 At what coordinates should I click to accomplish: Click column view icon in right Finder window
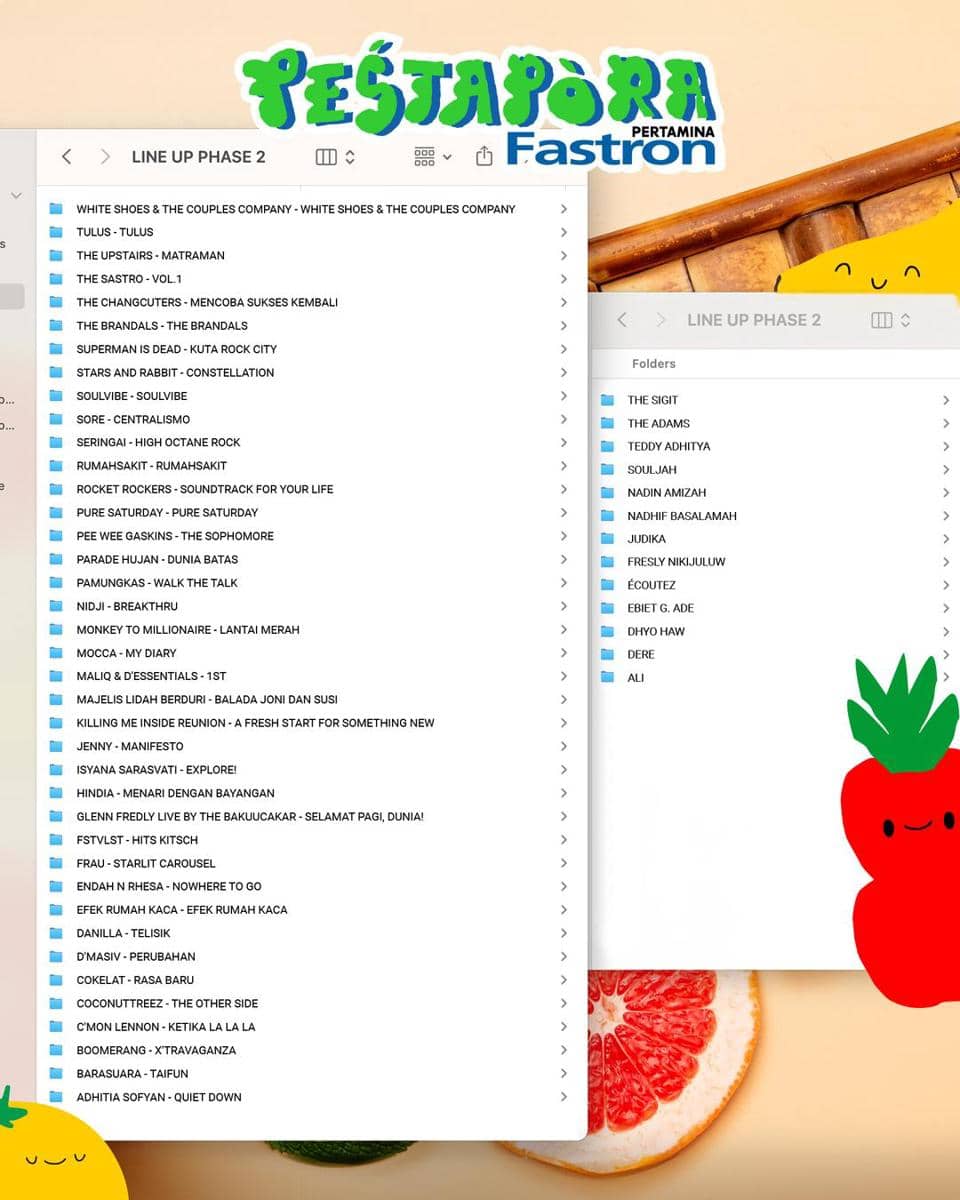click(x=881, y=320)
